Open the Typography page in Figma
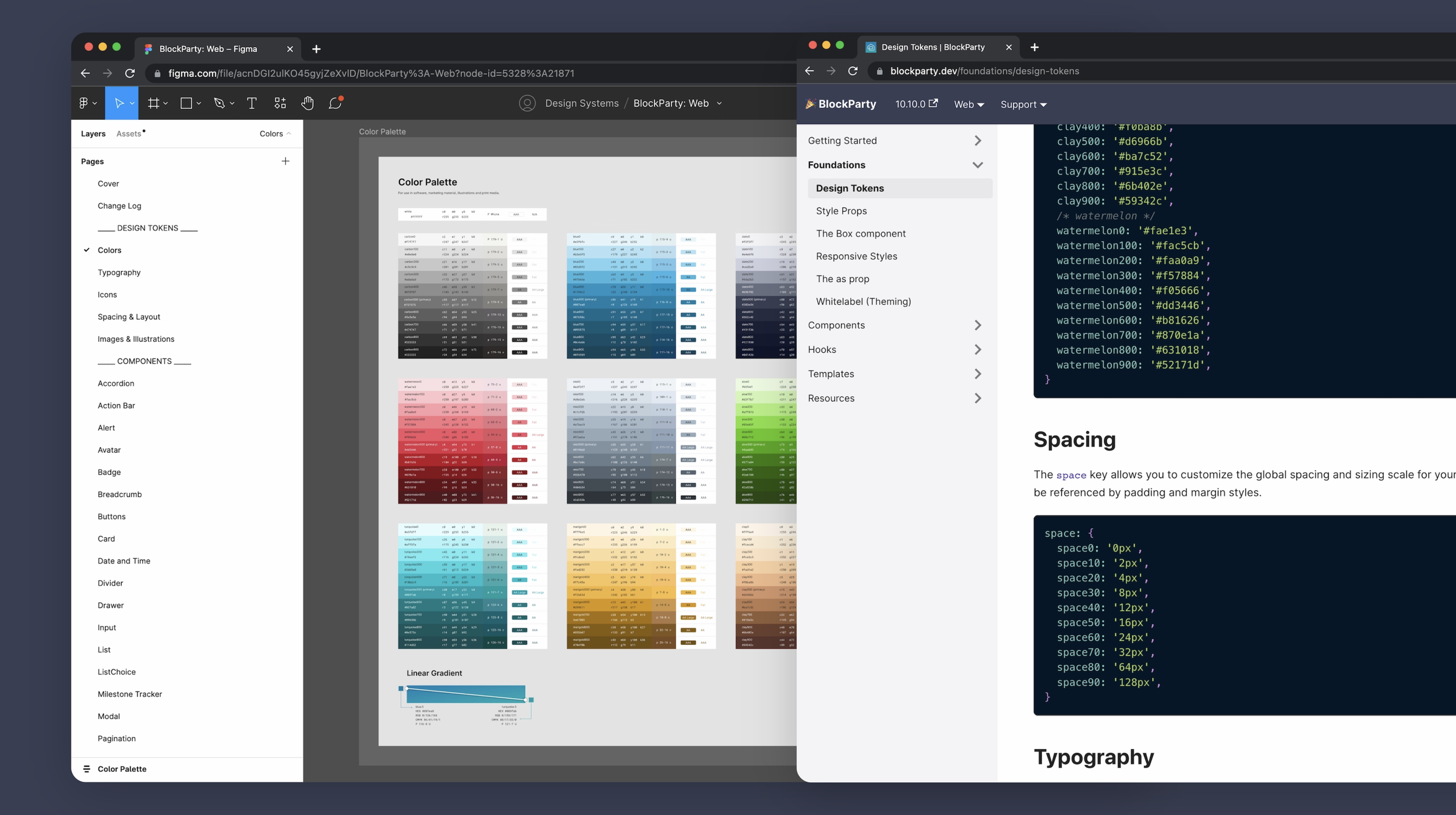 tap(119, 272)
